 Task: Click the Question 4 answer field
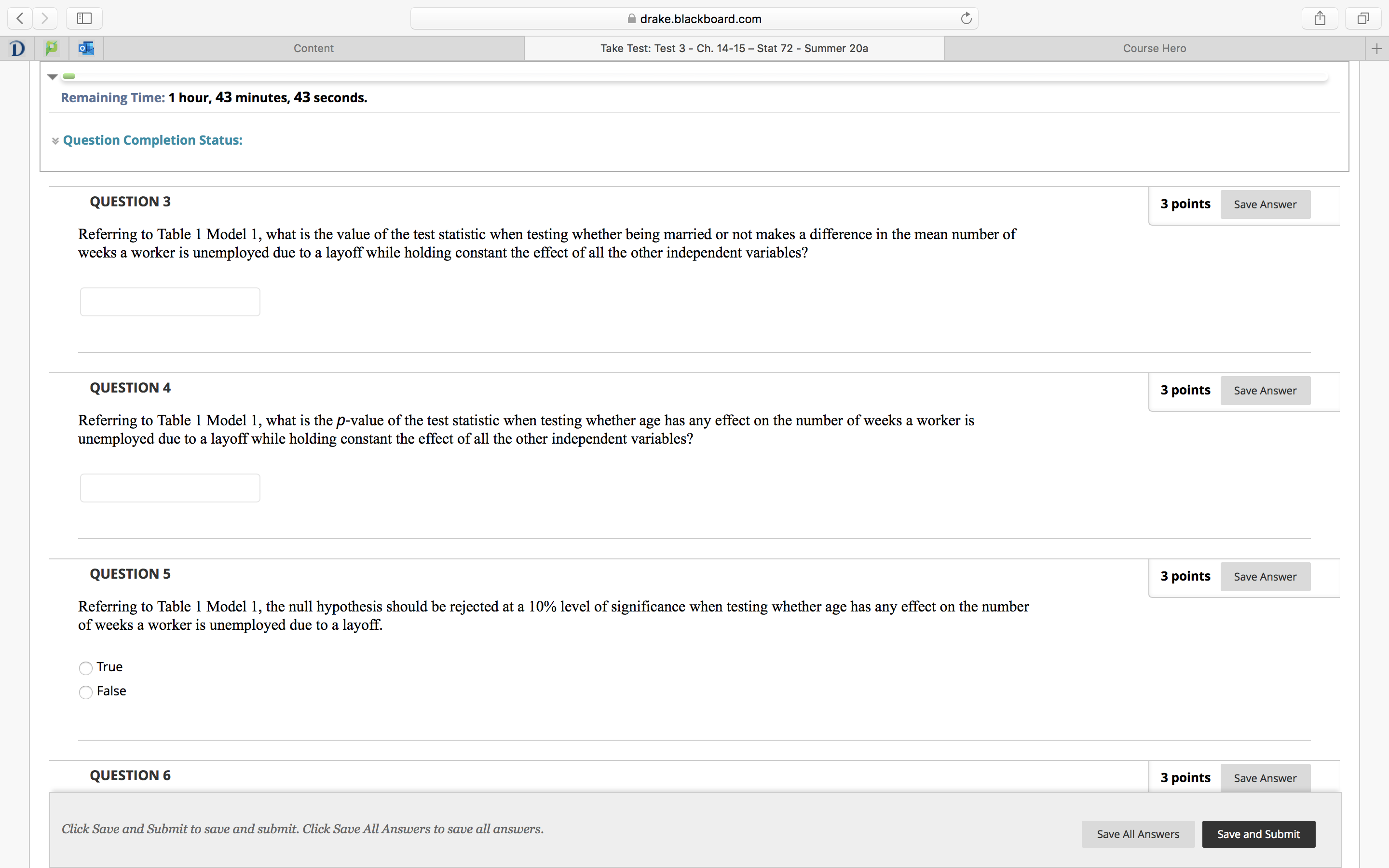(170, 488)
